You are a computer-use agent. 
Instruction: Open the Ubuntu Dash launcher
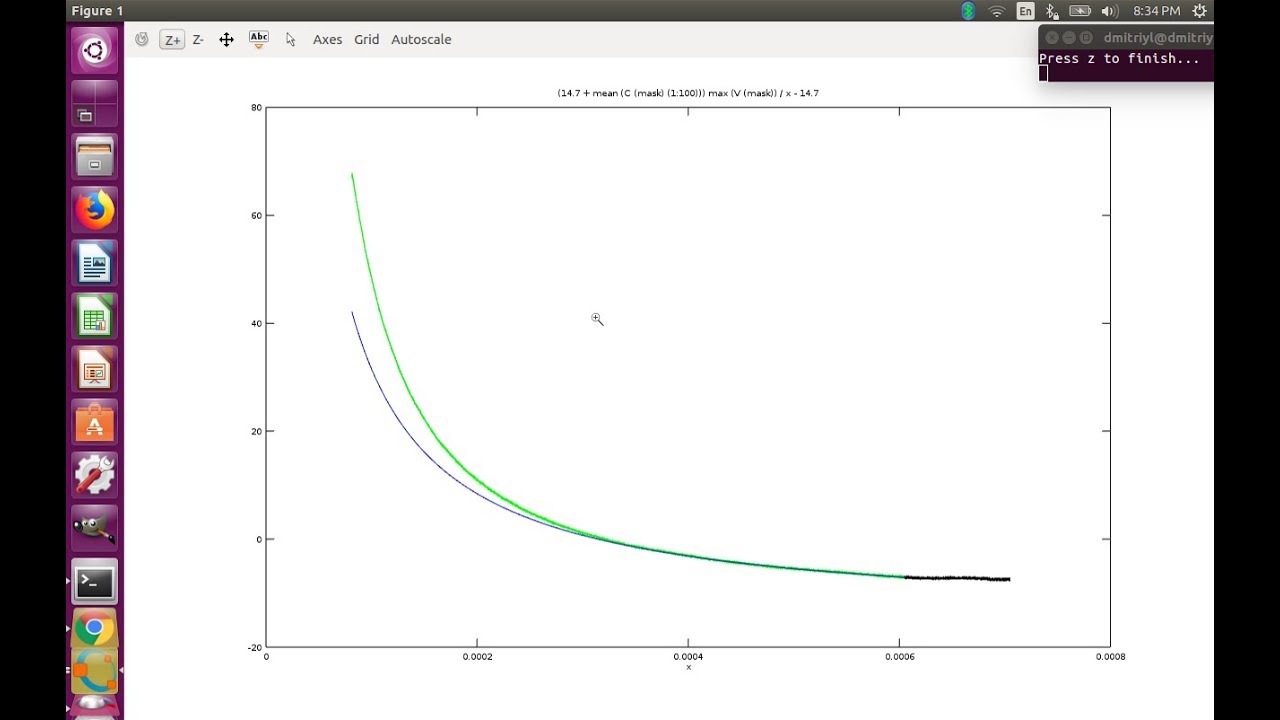[95, 50]
